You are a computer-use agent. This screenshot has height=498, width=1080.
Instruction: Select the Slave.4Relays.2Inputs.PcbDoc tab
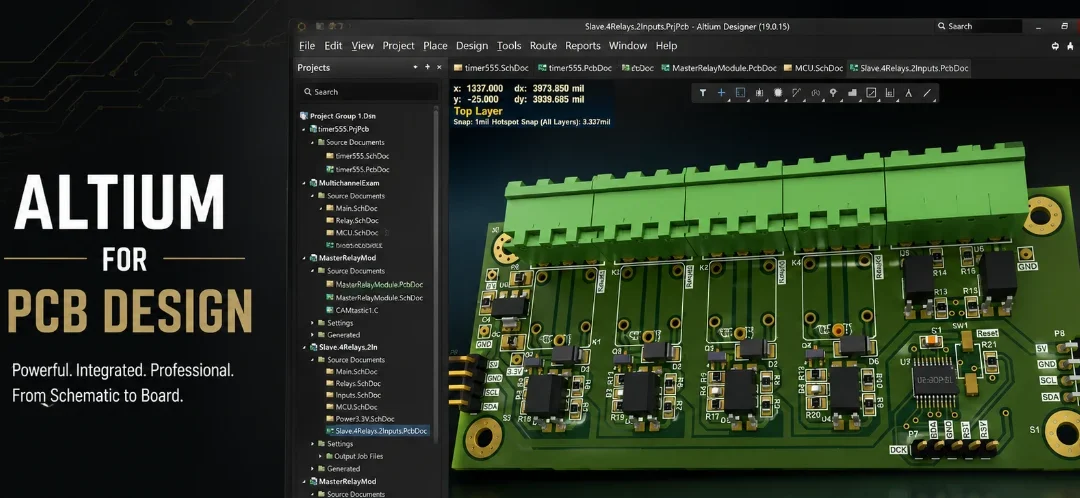click(909, 68)
